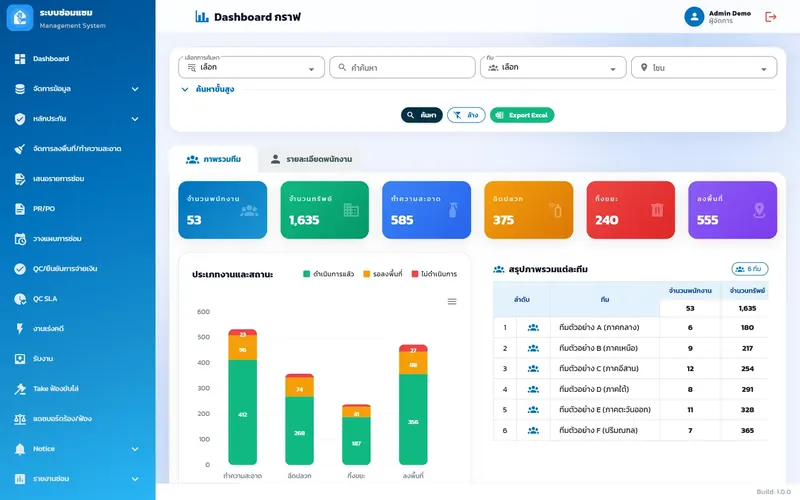Open the ทีม selection dropdown
Viewport: 800px width, 500px height.
coord(553,67)
